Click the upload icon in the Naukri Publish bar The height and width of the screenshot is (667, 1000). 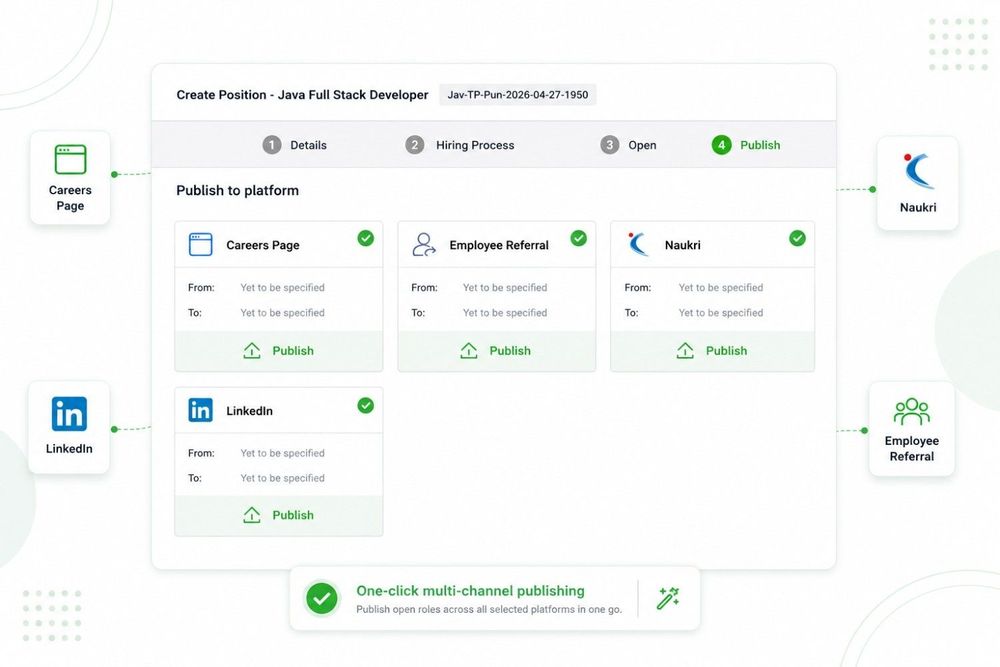click(685, 350)
